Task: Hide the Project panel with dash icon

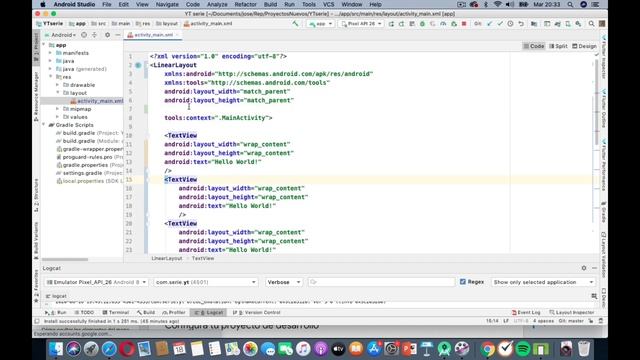Action: coord(118,35)
